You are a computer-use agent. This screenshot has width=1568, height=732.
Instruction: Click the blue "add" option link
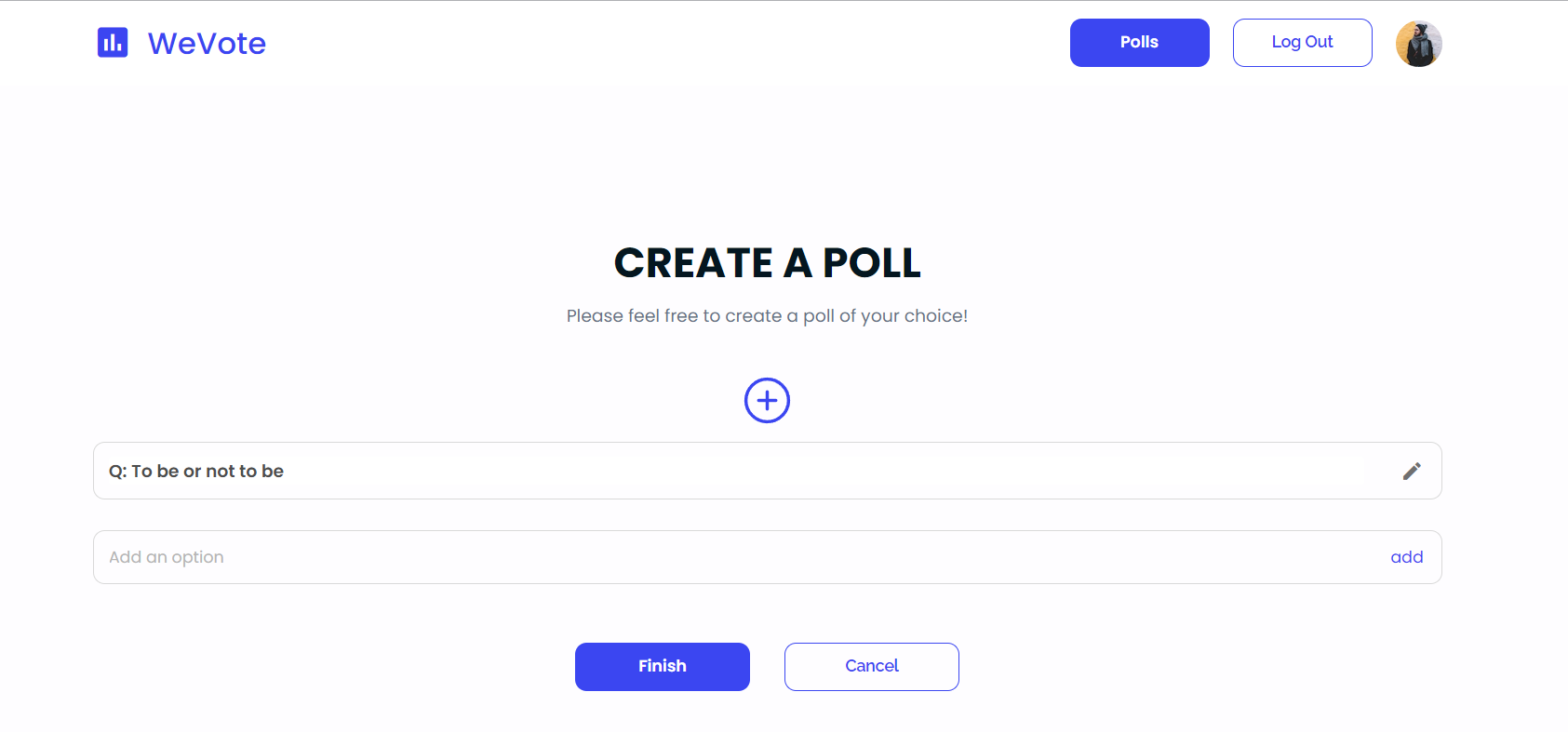(x=1406, y=557)
